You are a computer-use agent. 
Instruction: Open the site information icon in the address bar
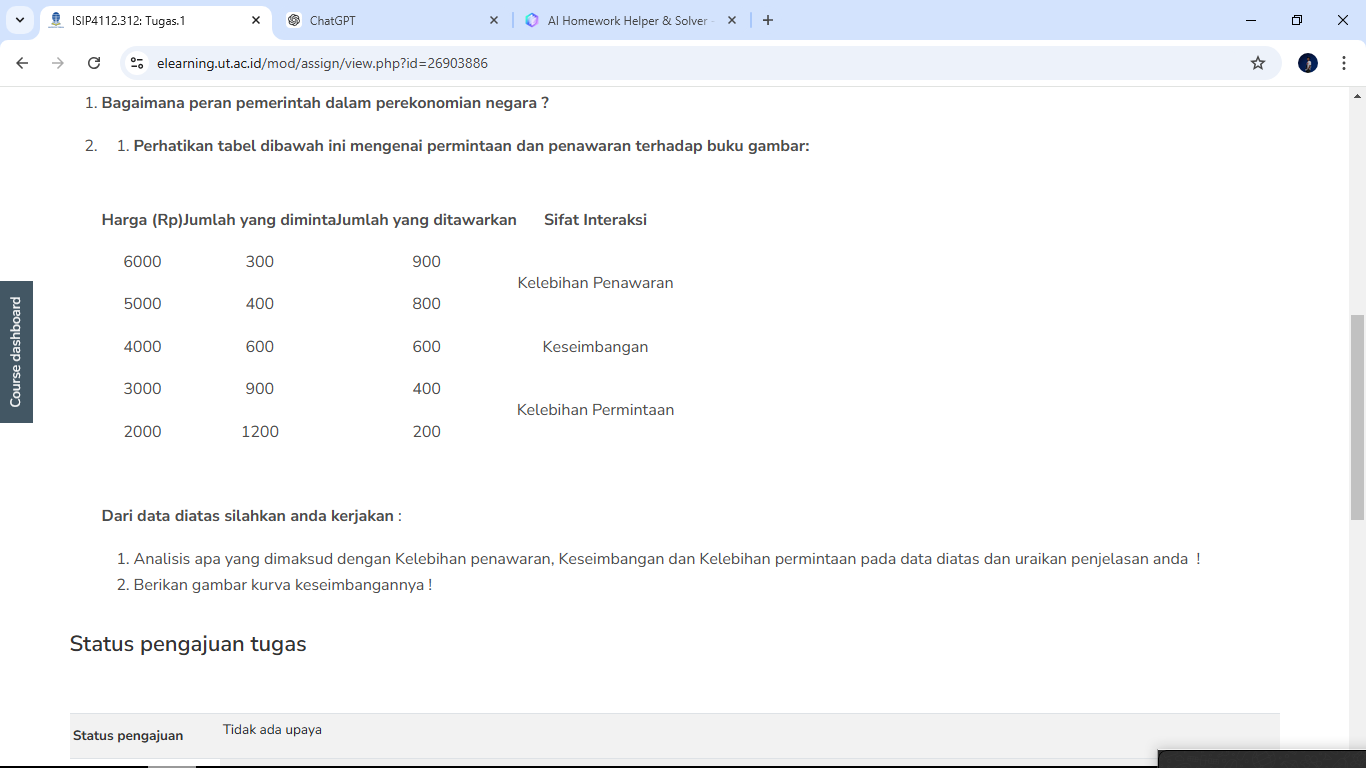click(138, 63)
